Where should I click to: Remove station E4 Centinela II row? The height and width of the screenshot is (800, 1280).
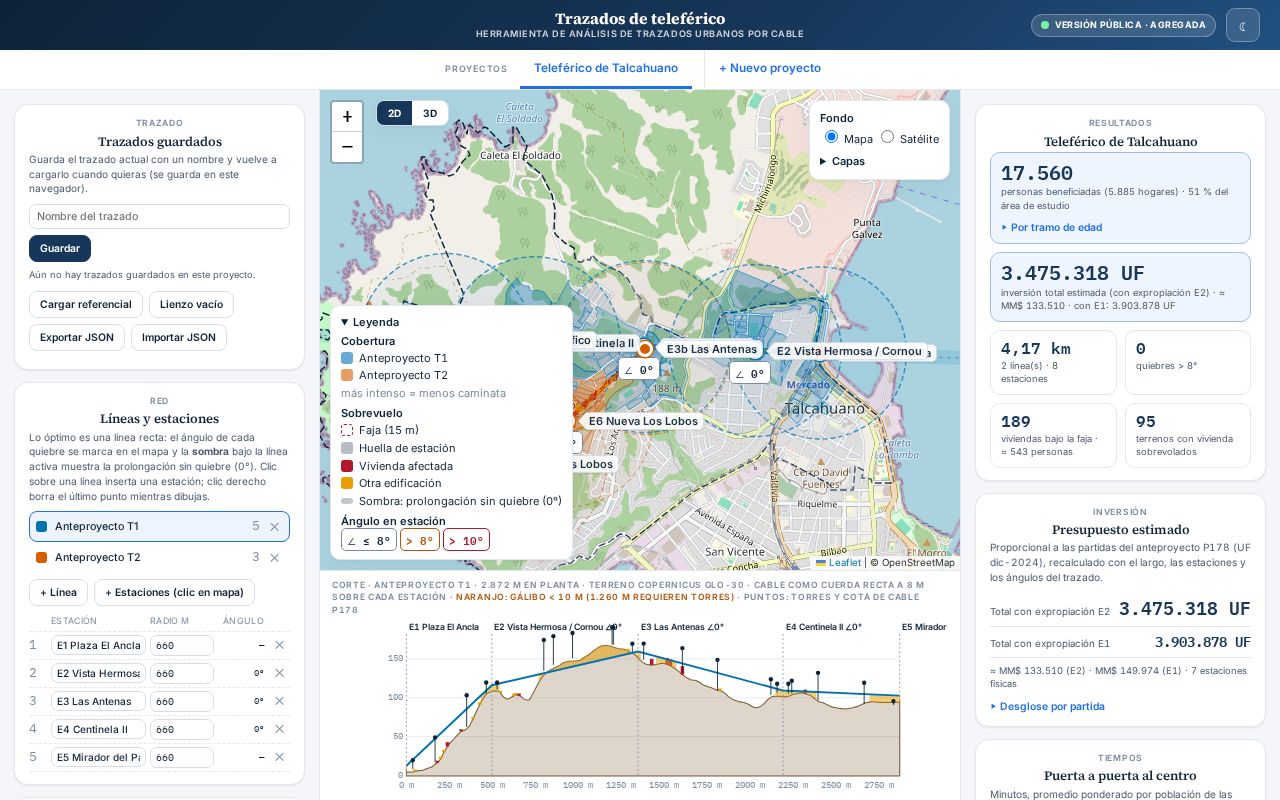[279, 729]
